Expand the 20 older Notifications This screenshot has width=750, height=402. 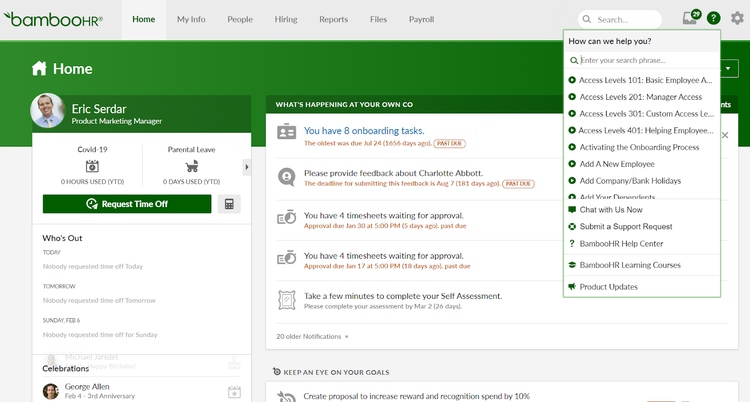[x=310, y=336]
